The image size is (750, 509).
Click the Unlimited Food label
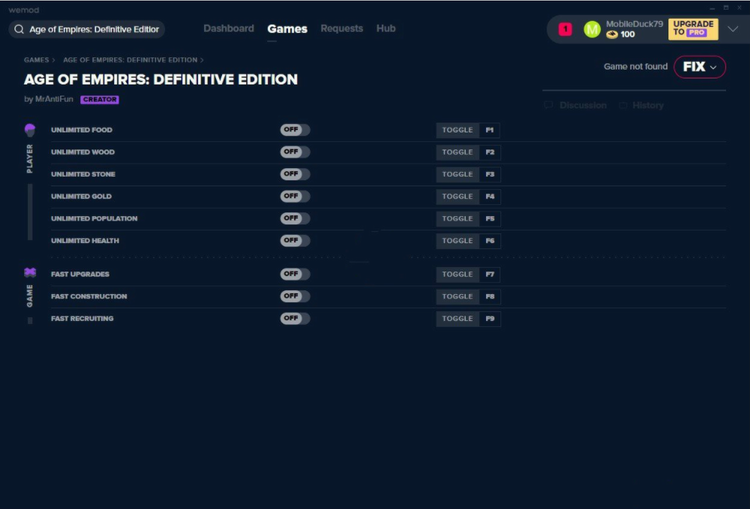point(82,130)
